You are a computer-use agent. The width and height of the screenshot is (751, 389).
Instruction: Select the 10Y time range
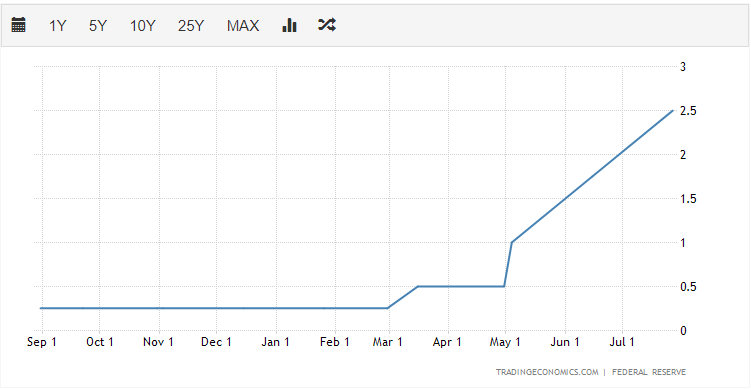click(143, 26)
